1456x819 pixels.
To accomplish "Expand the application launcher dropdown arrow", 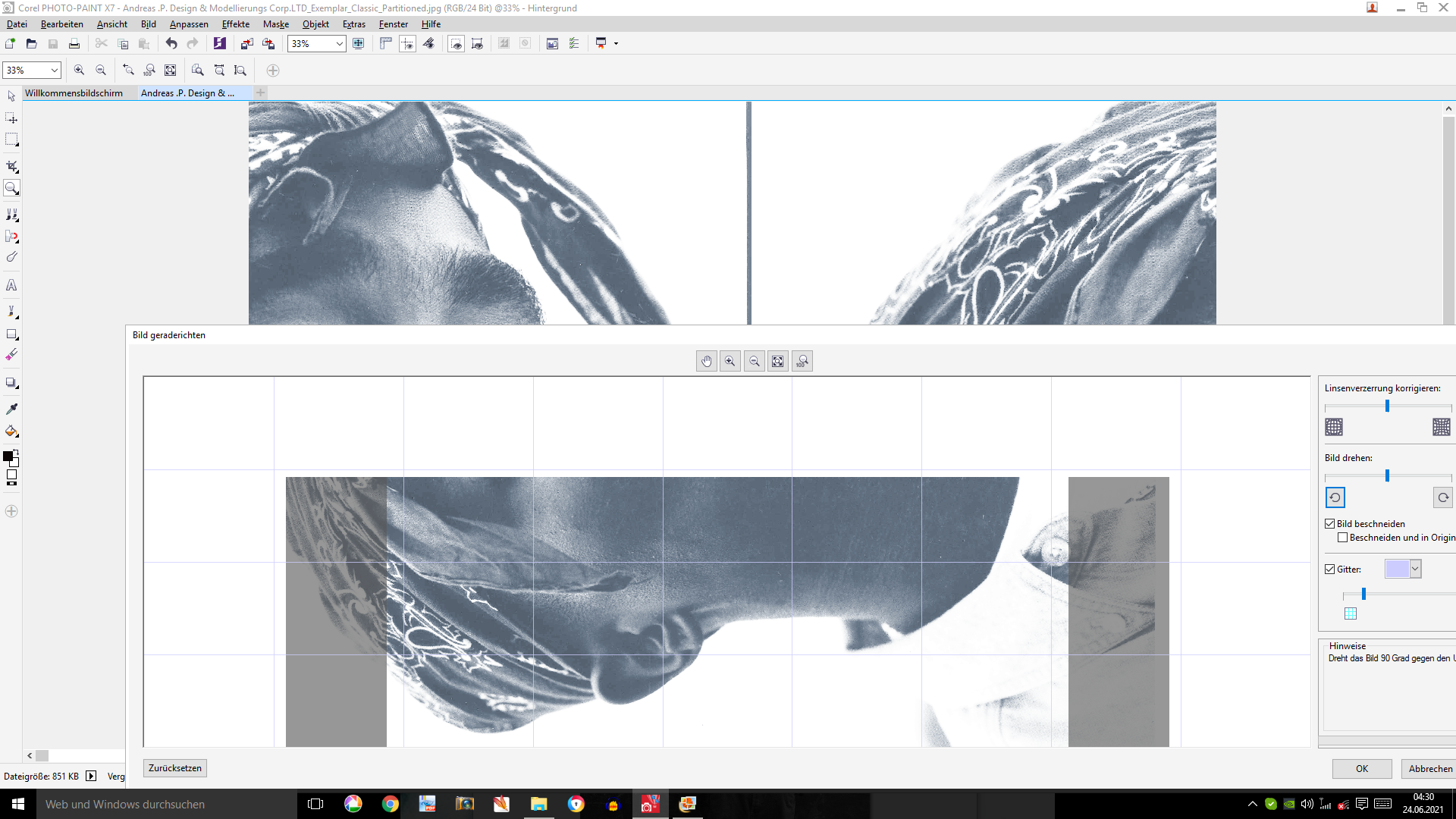I will [616, 44].
